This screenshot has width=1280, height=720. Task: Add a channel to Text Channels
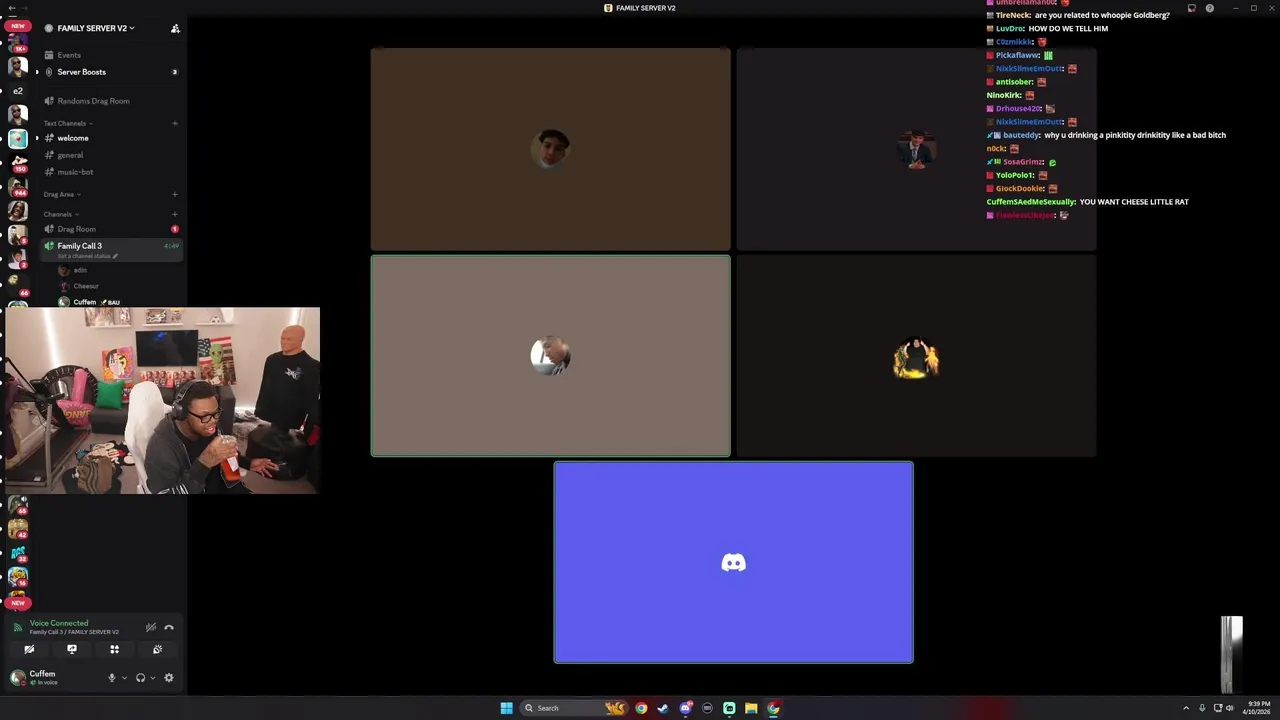coord(175,123)
